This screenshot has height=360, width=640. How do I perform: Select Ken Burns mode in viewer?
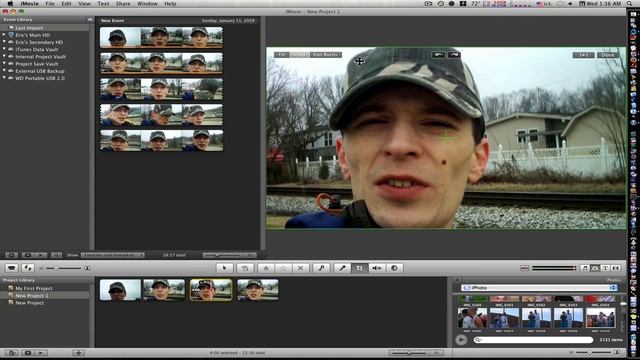325,55
